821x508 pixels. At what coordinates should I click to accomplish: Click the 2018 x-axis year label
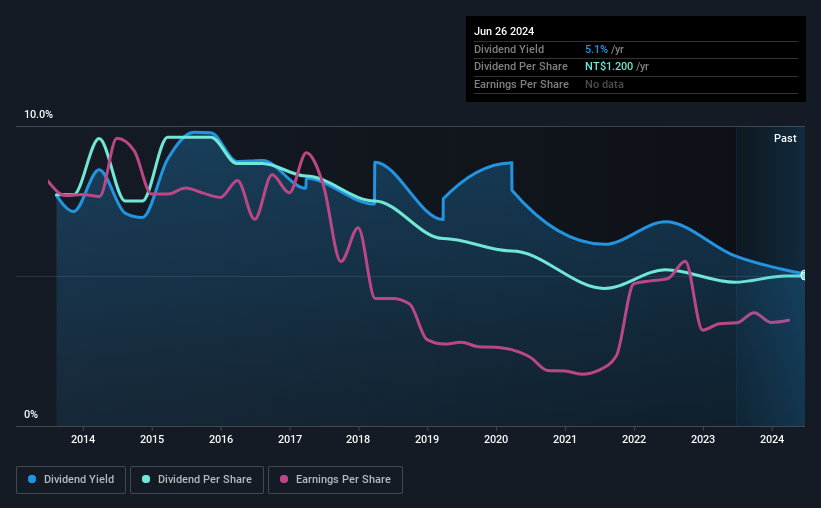pos(358,439)
